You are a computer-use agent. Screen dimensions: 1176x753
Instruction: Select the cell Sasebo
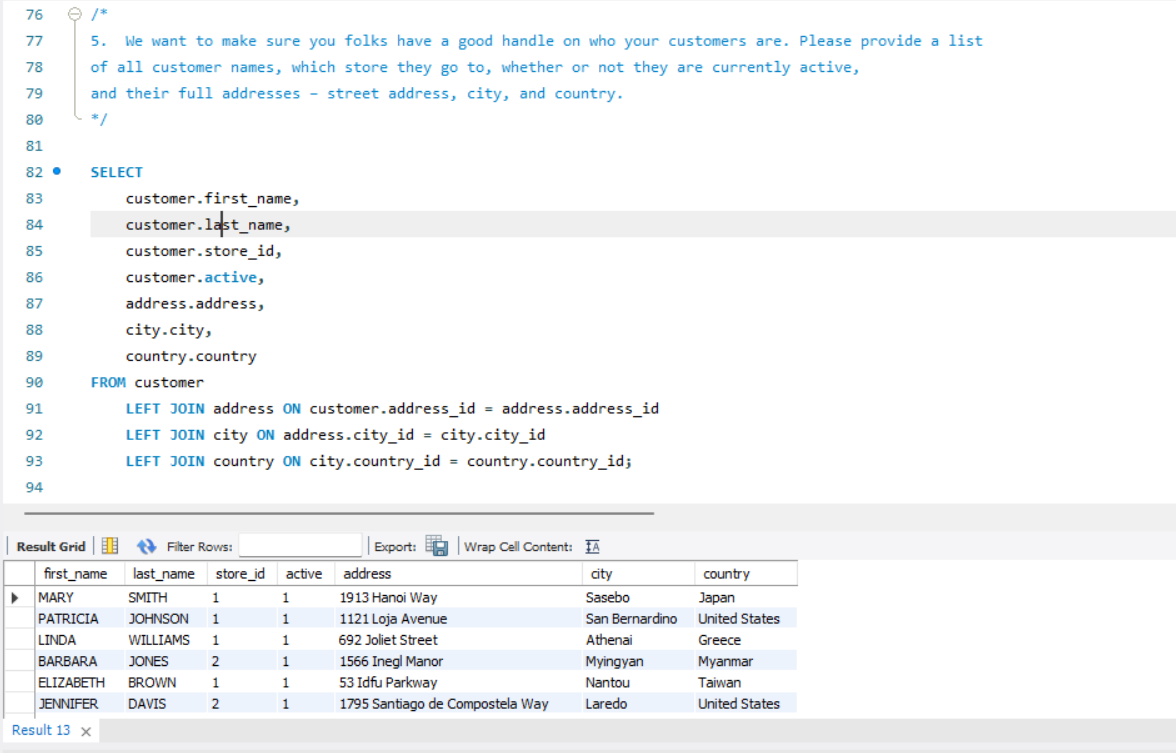tap(638, 598)
